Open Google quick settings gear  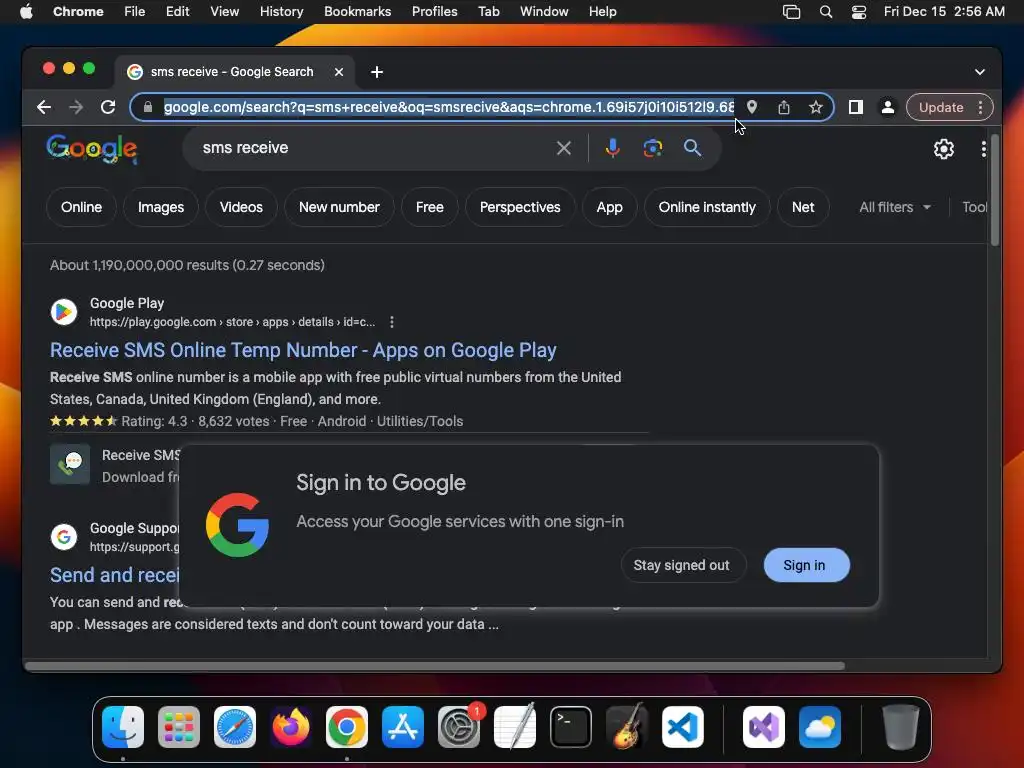click(944, 149)
